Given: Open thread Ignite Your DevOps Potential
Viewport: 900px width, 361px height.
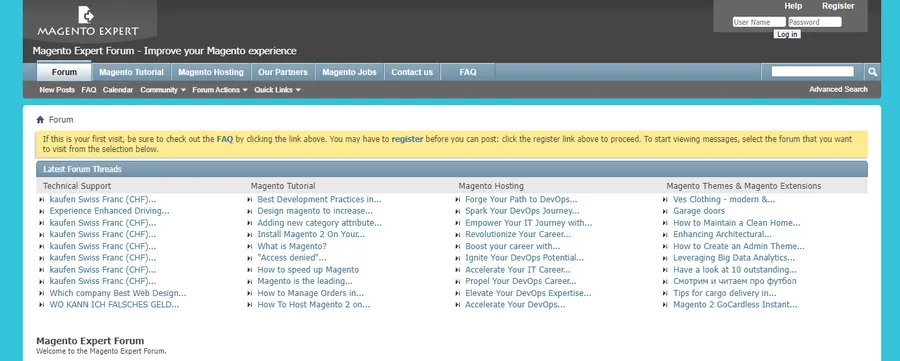Looking at the screenshot, I should tap(525, 258).
